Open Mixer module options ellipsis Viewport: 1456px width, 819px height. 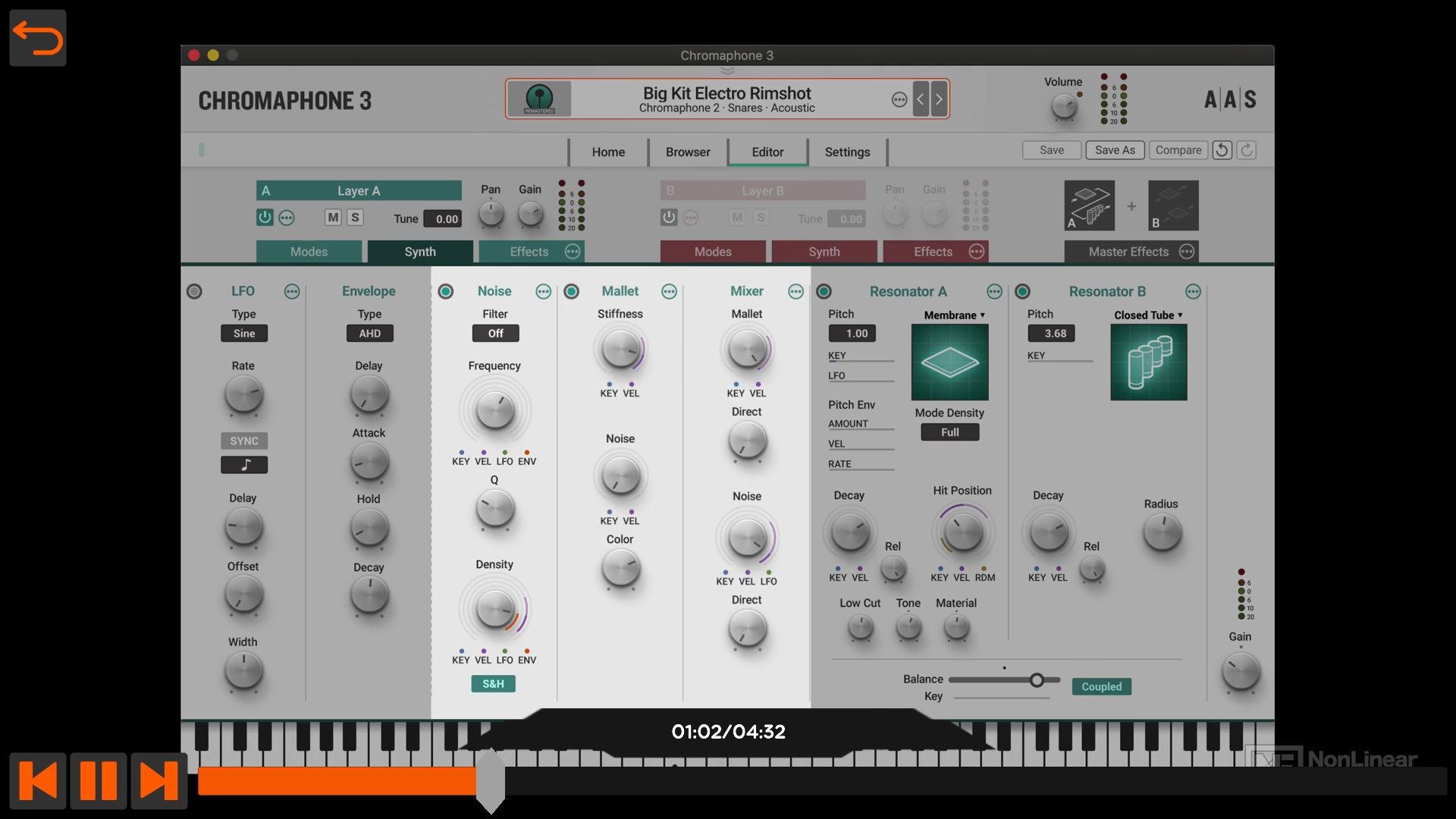[x=795, y=292]
